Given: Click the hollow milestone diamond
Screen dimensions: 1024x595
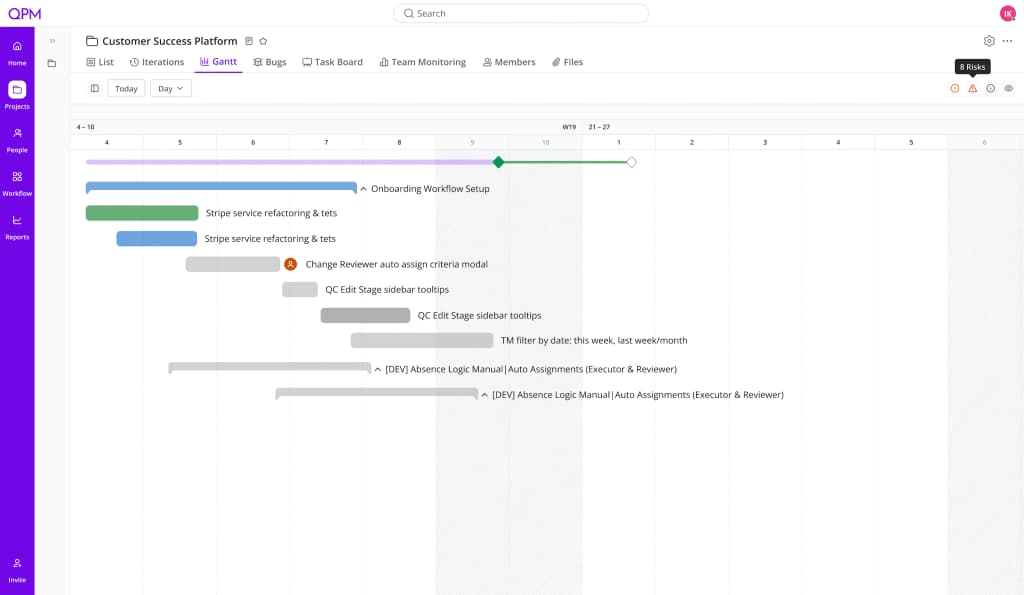Looking at the screenshot, I should tap(631, 162).
